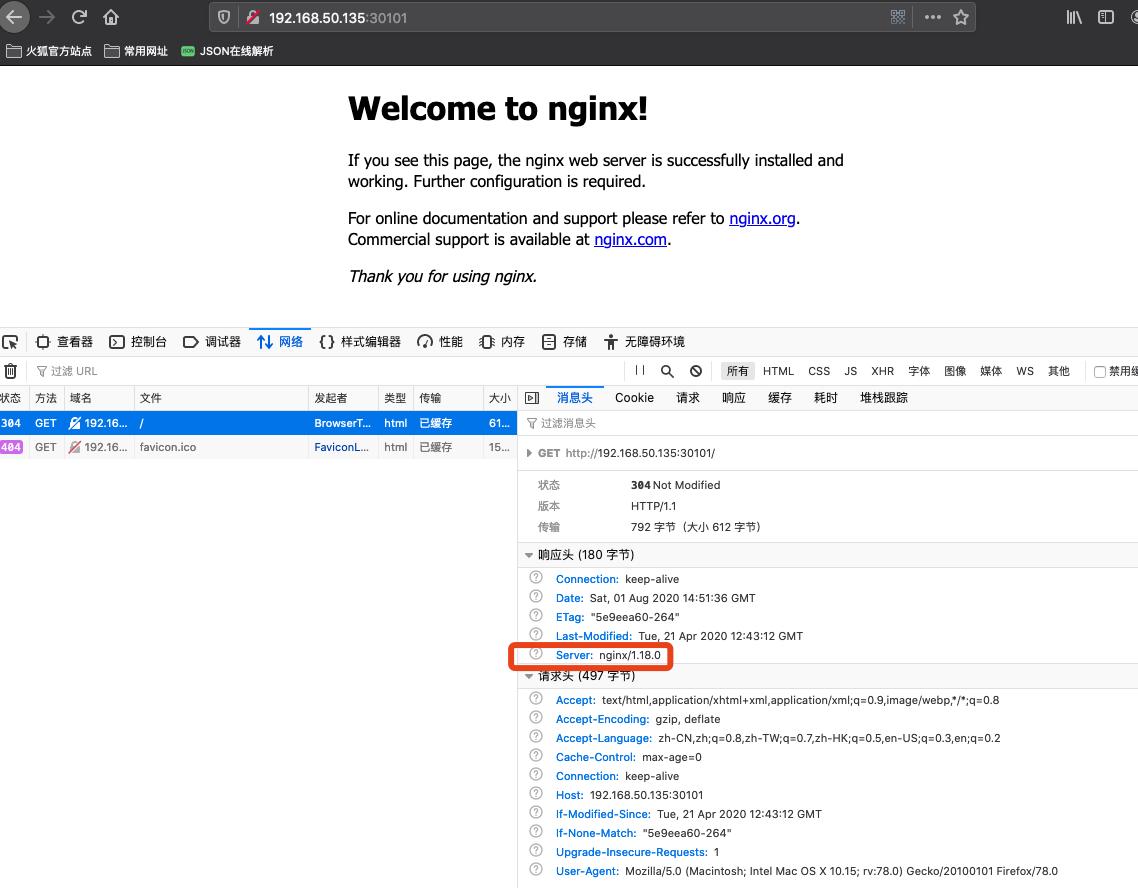Viewport: 1138px width, 888px height.
Task: Open the Debugger (调试器) tab
Action: pyautogui.click(x=212, y=342)
